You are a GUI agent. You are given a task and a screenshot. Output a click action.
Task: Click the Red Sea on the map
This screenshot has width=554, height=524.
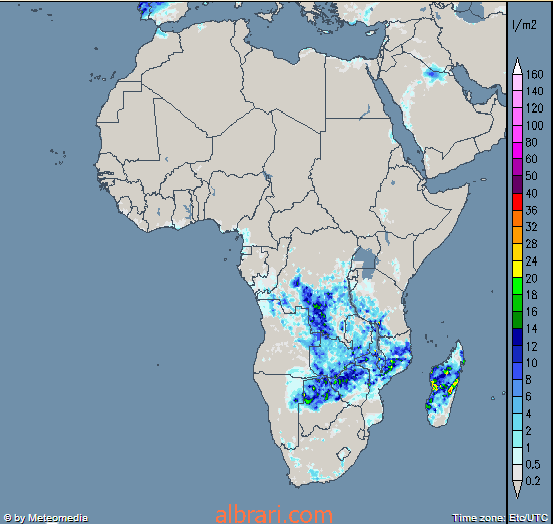(396, 113)
